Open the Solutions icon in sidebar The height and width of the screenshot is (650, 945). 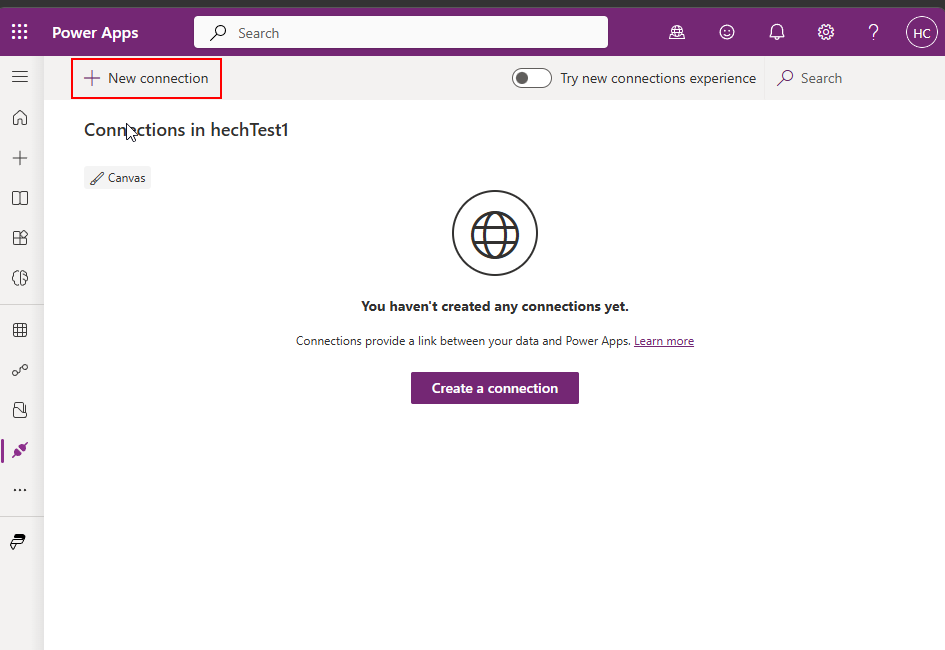pyautogui.click(x=20, y=410)
